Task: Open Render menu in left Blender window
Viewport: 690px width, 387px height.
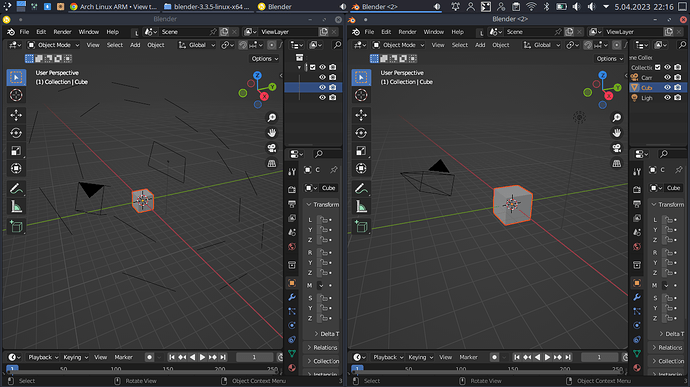Action: pos(62,32)
